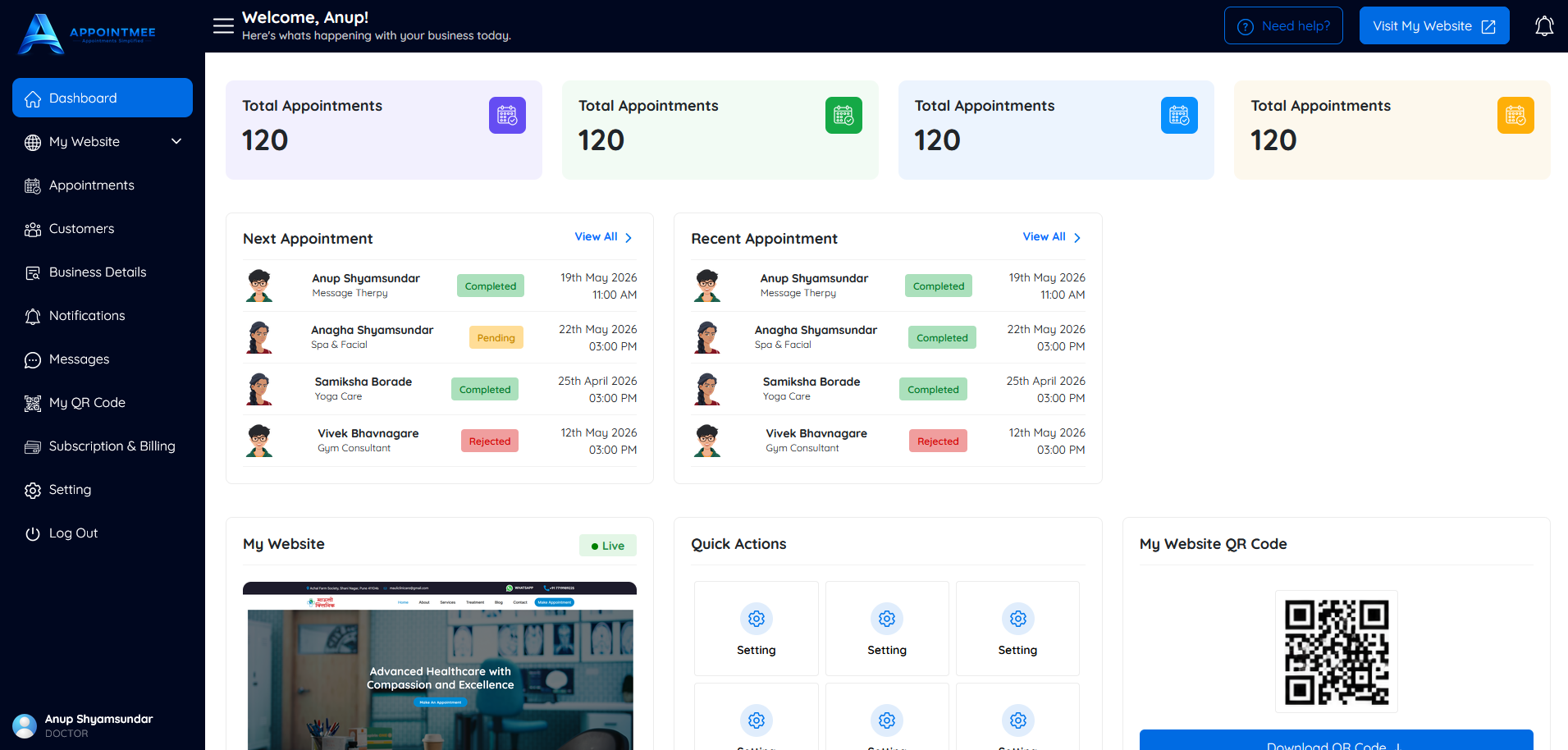The width and height of the screenshot is (1568, 750).
Task: Click Visit My Website button
Action: pyautogui.click(x=1434, y=25)
